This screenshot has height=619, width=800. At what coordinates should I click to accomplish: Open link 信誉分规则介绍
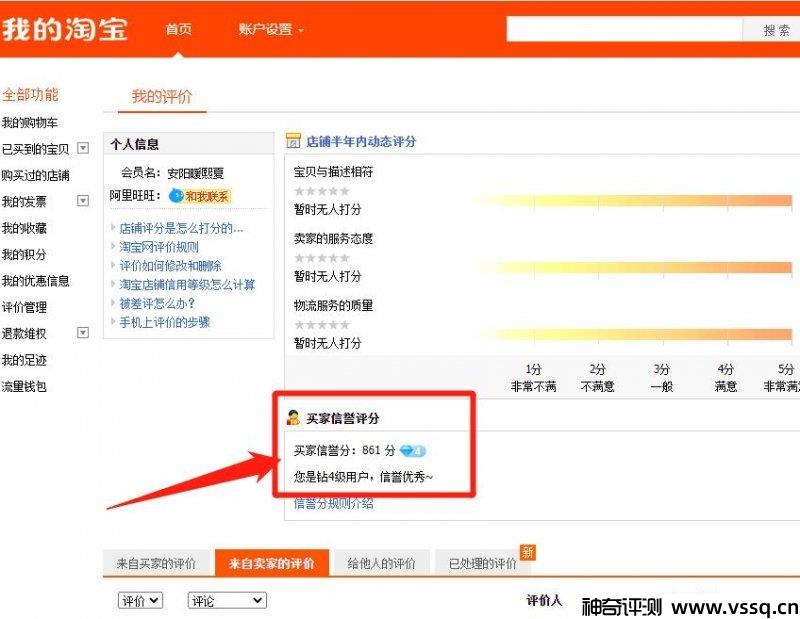coord(334,504)
